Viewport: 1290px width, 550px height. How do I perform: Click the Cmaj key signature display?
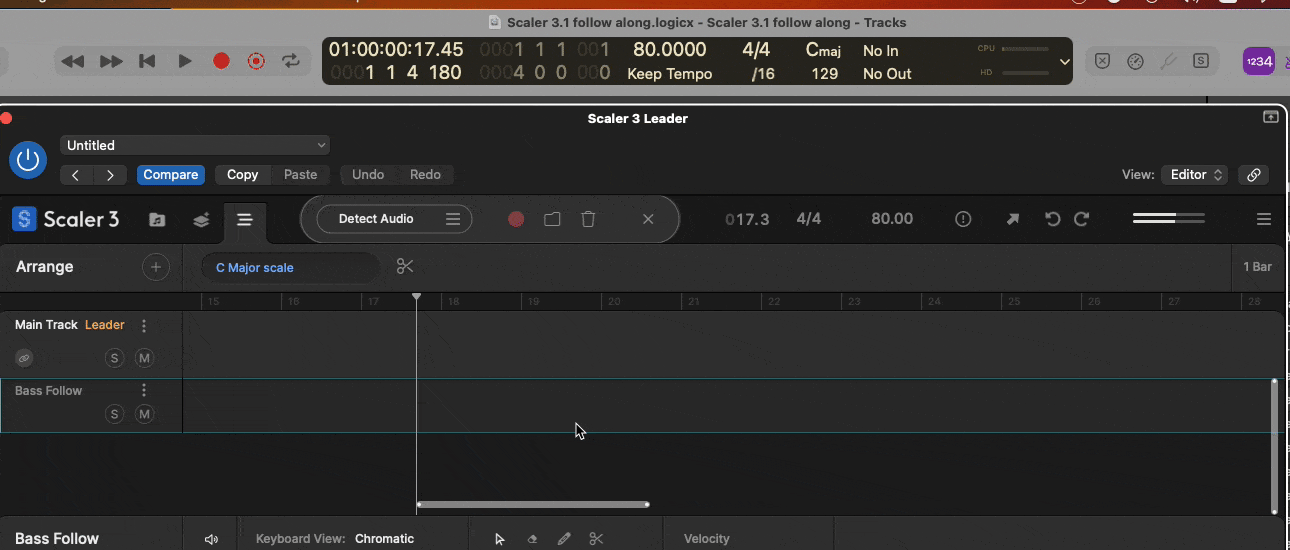point(824,50)
